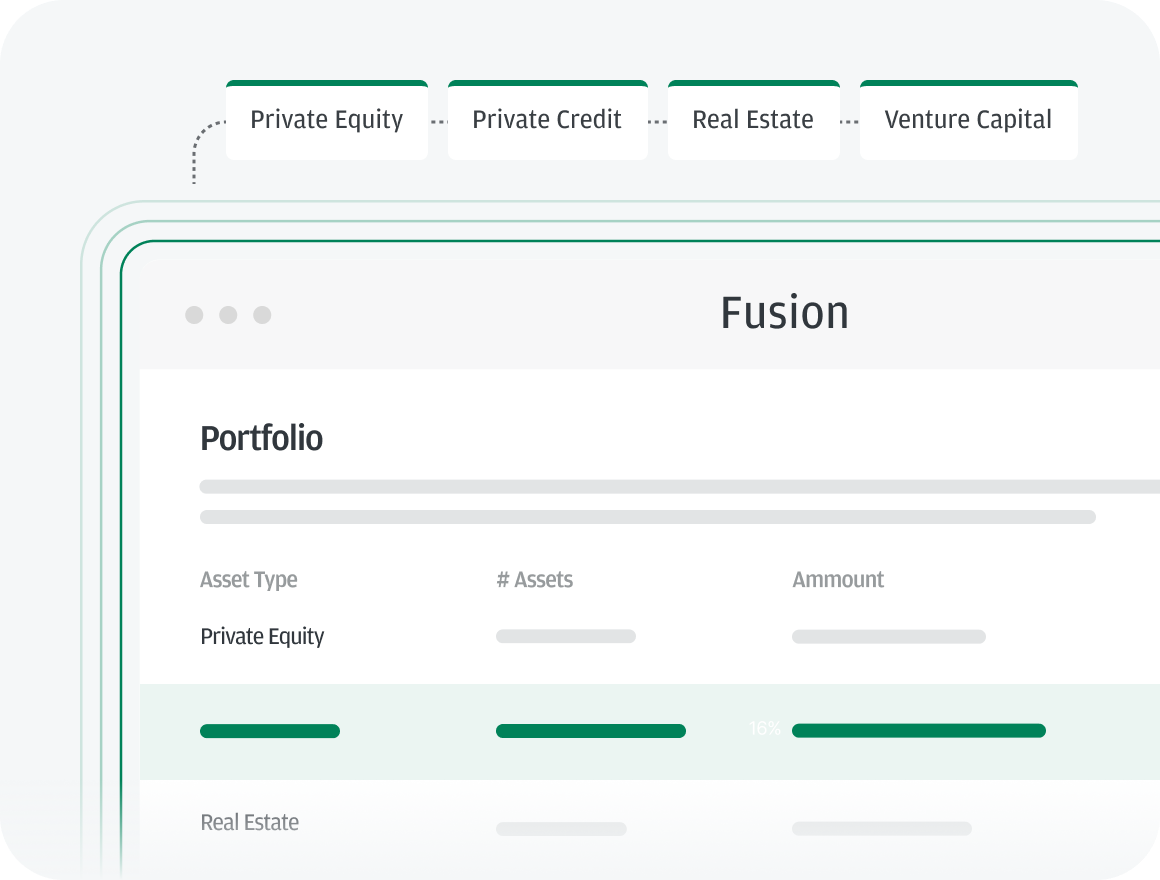This screenshot has width=1160, height=880.
Task: Switch to the Private Credit tab
Action: (547, 120)
